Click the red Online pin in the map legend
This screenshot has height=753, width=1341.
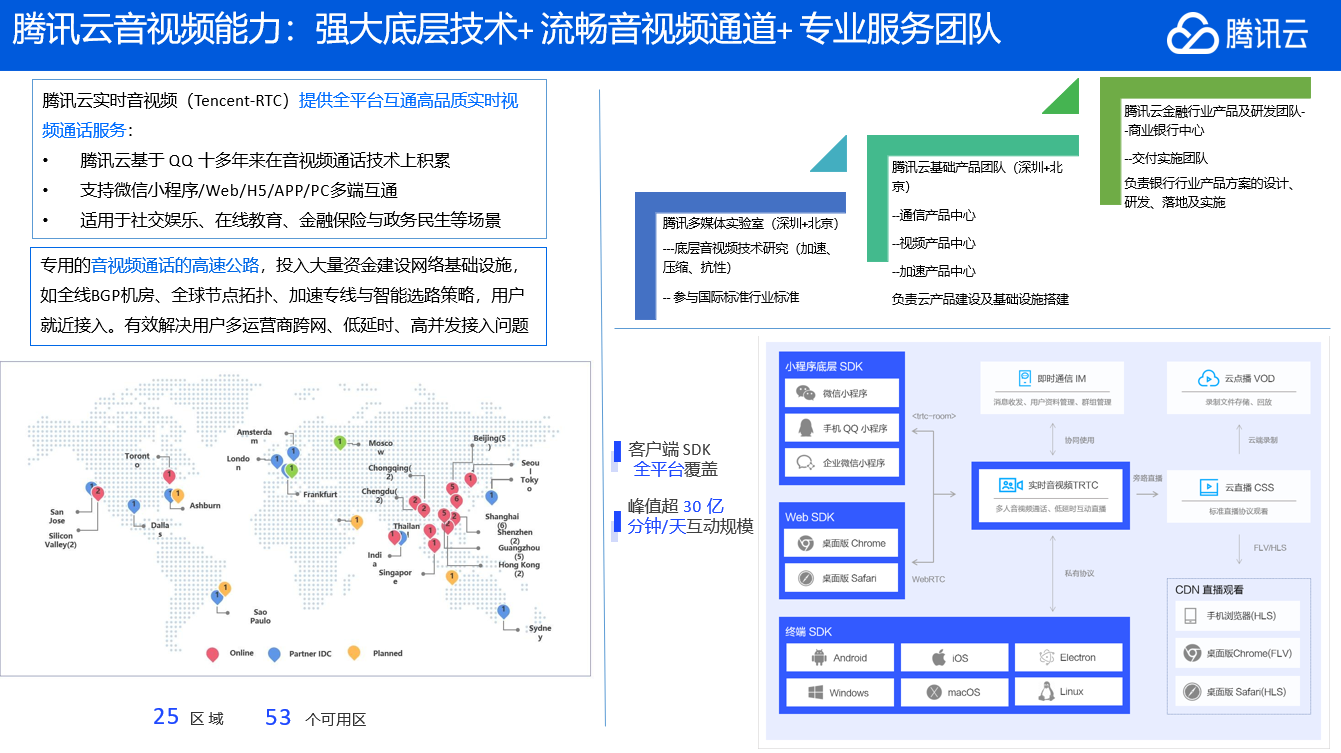click(x=212, y=654)
